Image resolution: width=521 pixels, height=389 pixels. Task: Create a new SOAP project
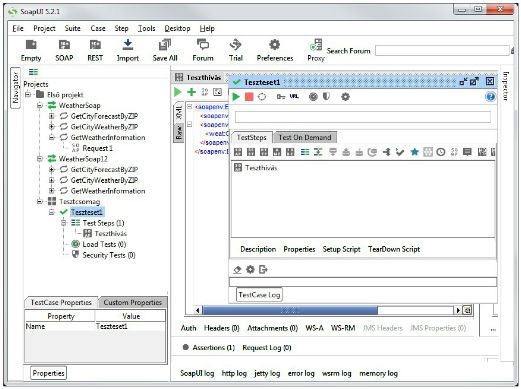point(64,50)
